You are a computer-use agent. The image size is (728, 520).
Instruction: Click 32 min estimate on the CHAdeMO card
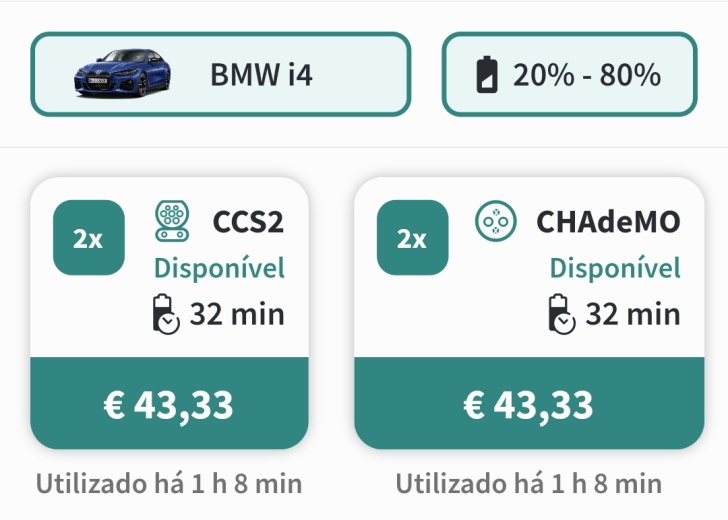click(633, 314)
